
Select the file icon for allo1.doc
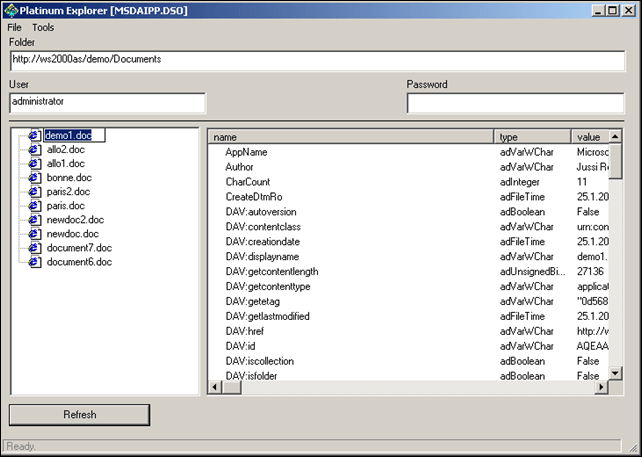[35, 163]
